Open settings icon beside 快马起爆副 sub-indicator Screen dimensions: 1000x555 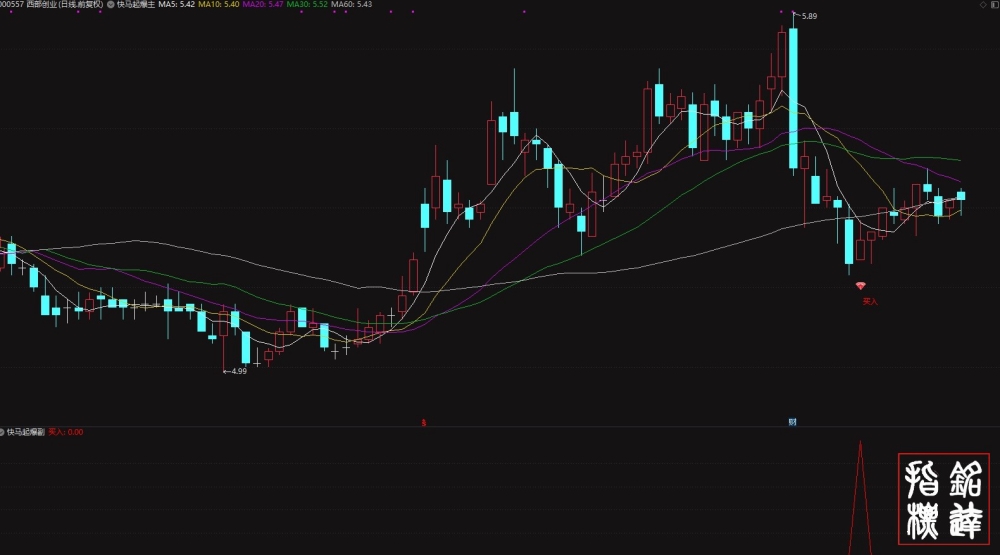click(x=2, y=432)
